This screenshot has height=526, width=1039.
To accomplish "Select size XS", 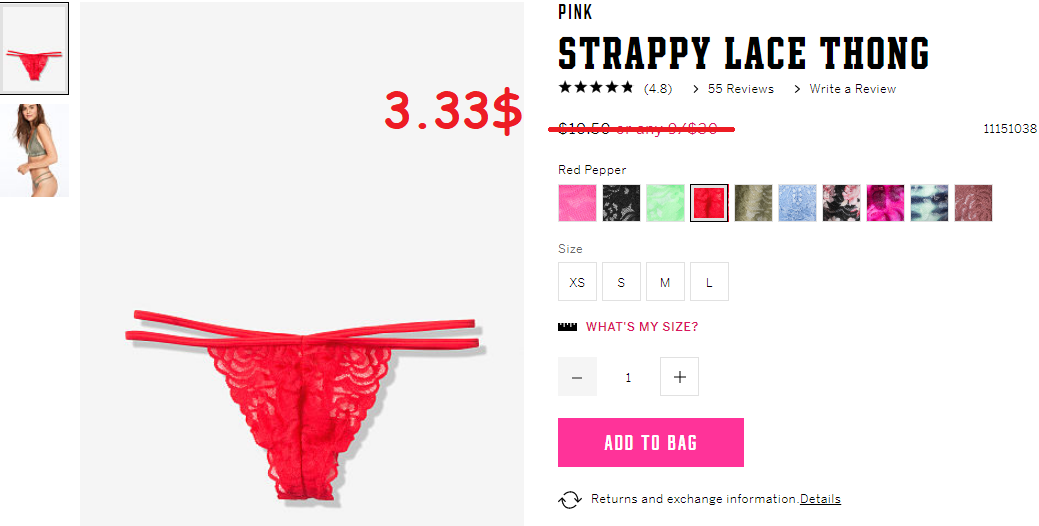I will (577, 282).
